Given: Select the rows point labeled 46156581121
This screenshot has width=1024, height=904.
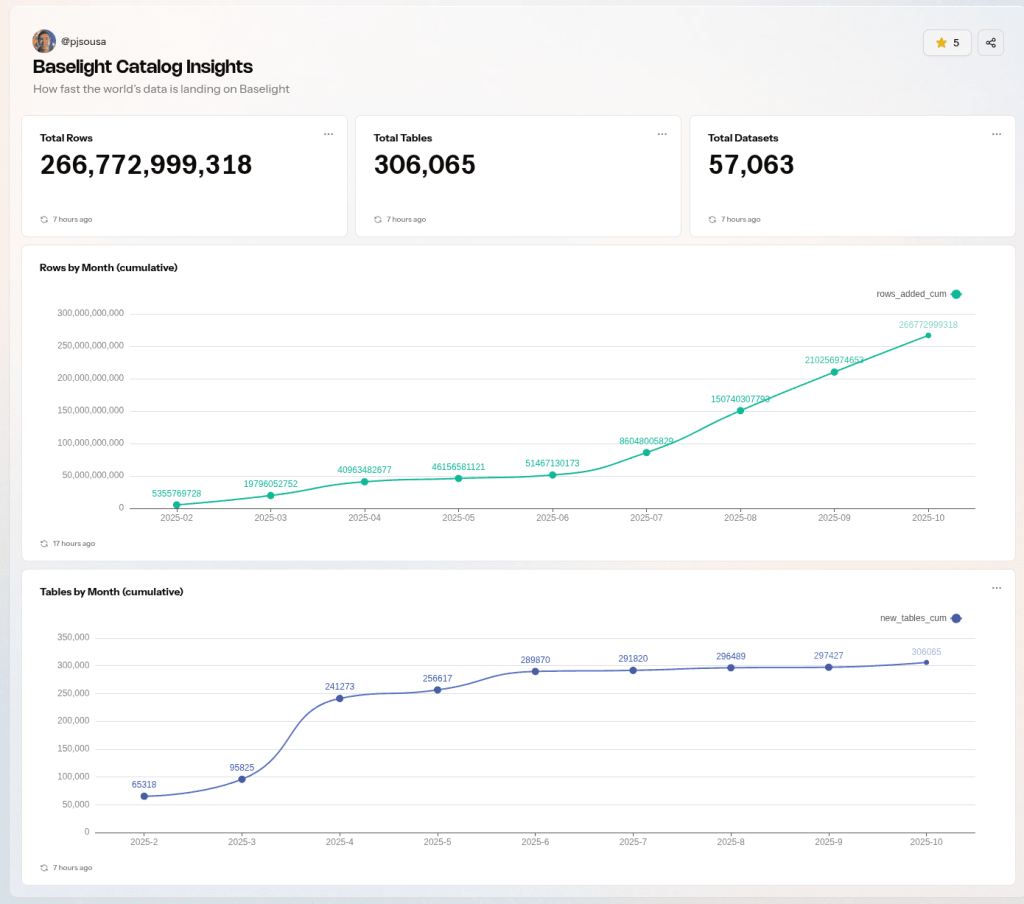Looking at the screenshot, I should [x=458, y=479].
